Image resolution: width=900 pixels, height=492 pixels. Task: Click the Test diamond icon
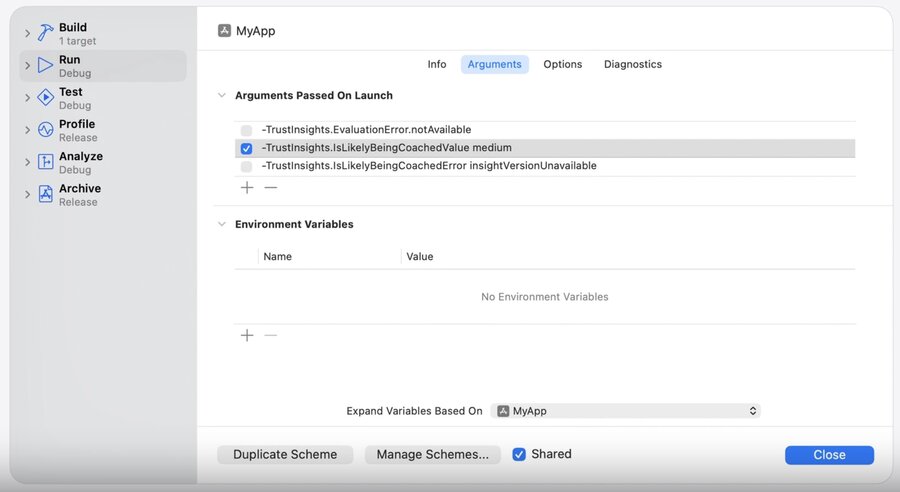(45, 98)
